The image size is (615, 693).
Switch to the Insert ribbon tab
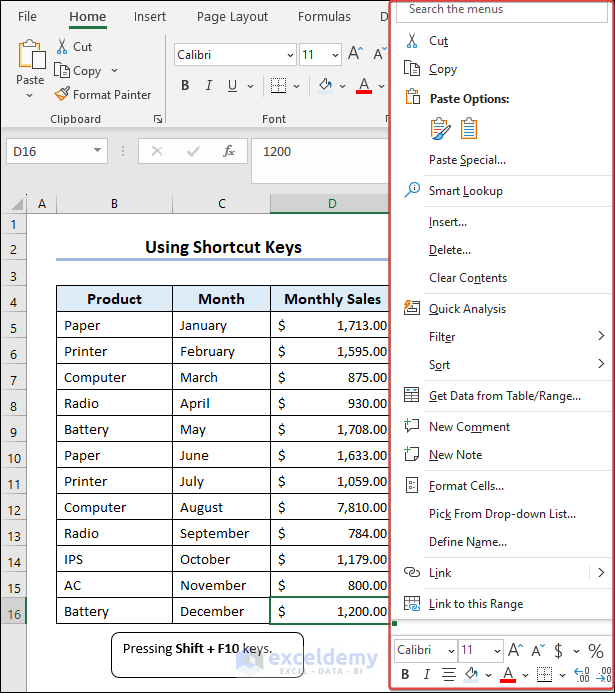pyautogui.click(x=150, y=17)
